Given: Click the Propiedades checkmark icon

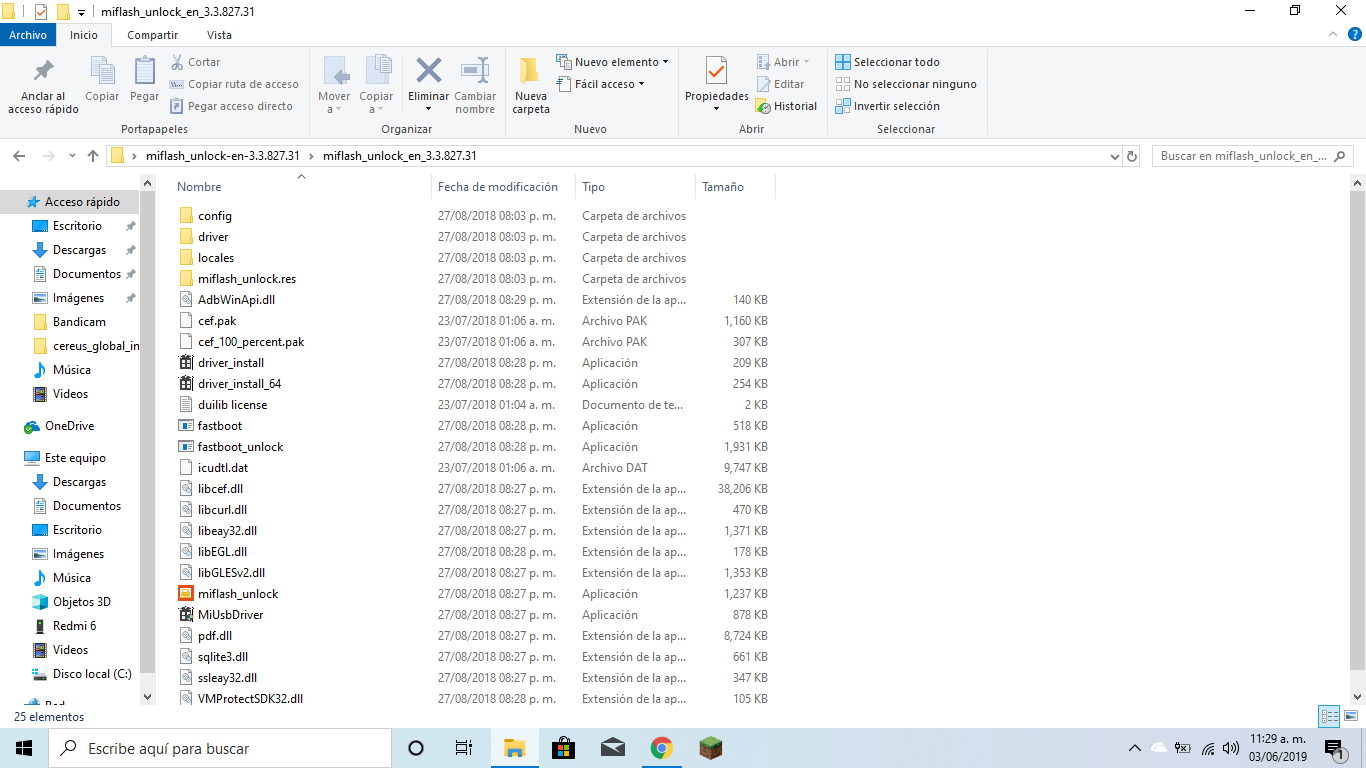Looking at the screenshot, I should click(716, 71).
